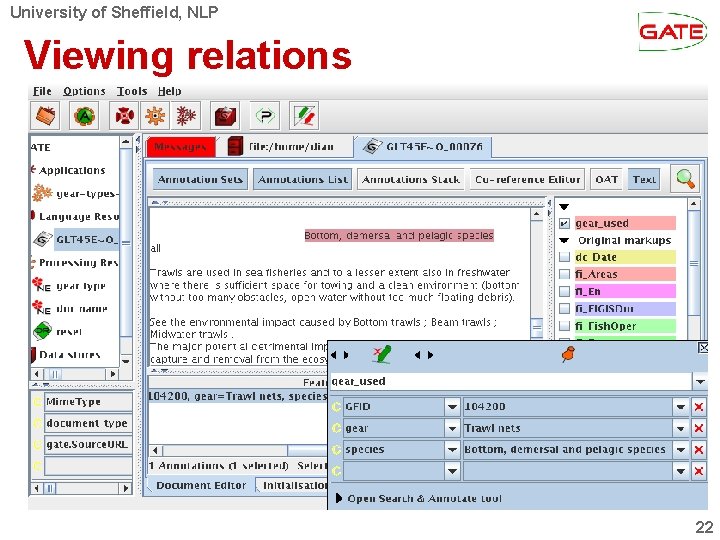
Task: Collapse the Original markups annotation set
Action: click(564, 240)
